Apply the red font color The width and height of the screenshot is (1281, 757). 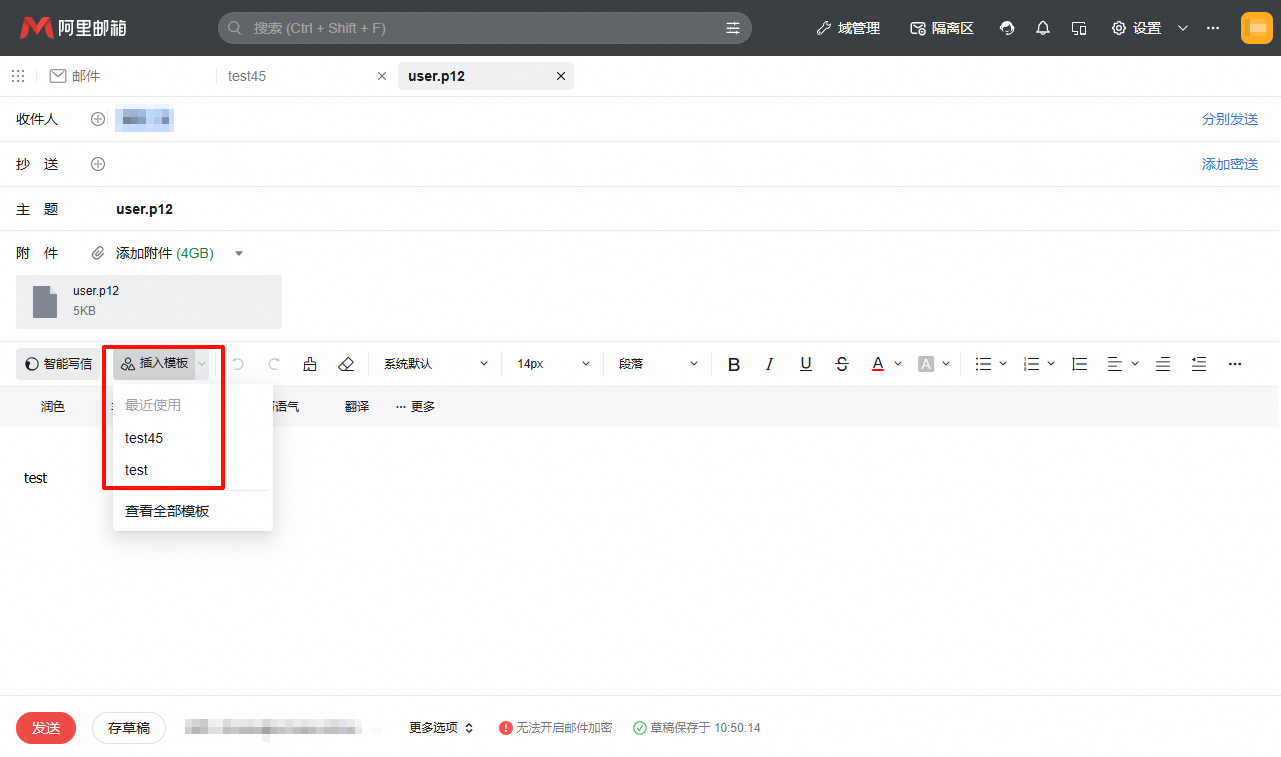878,364
